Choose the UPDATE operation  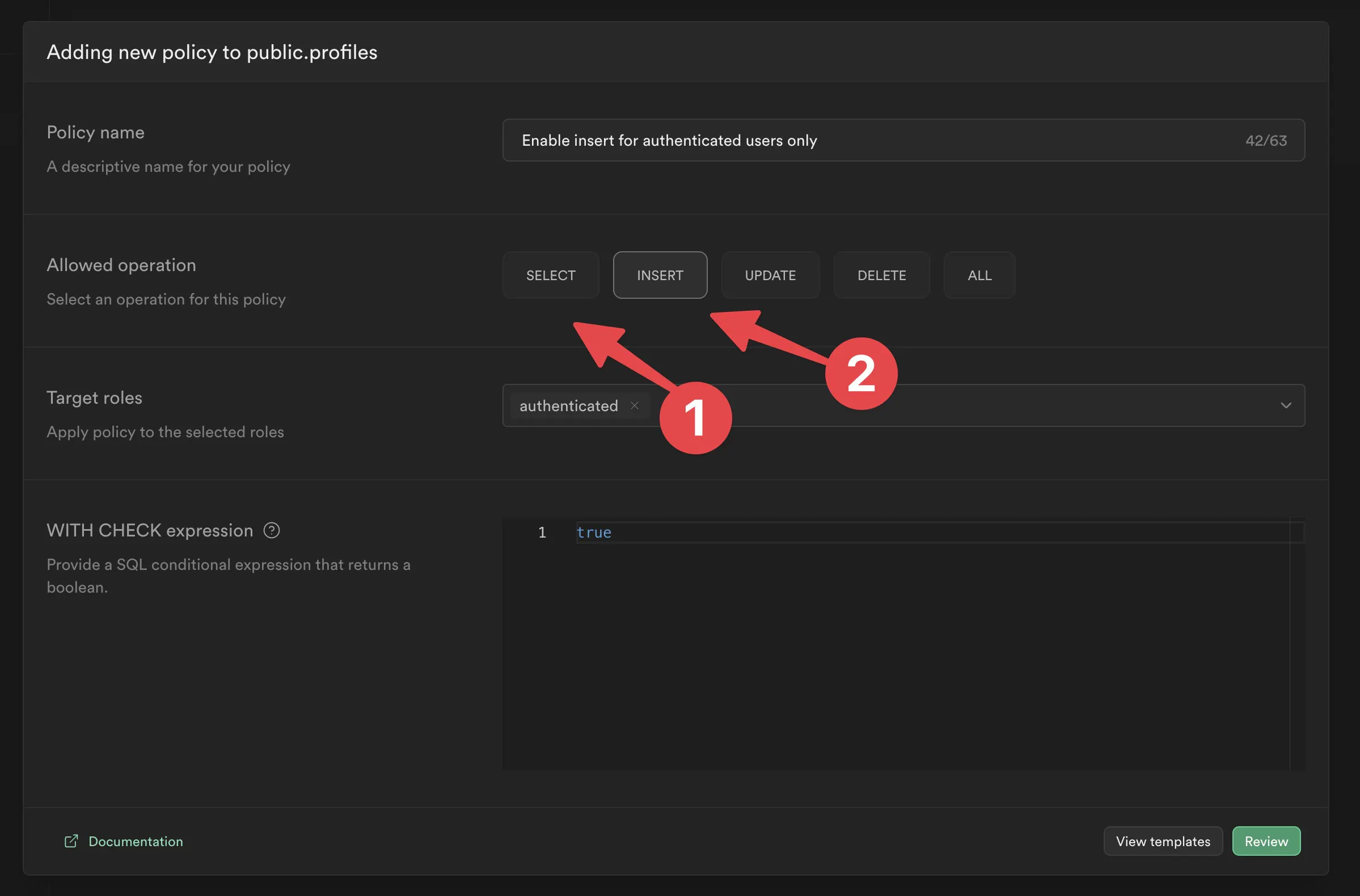pyautogui.click(x=770, y=276)
